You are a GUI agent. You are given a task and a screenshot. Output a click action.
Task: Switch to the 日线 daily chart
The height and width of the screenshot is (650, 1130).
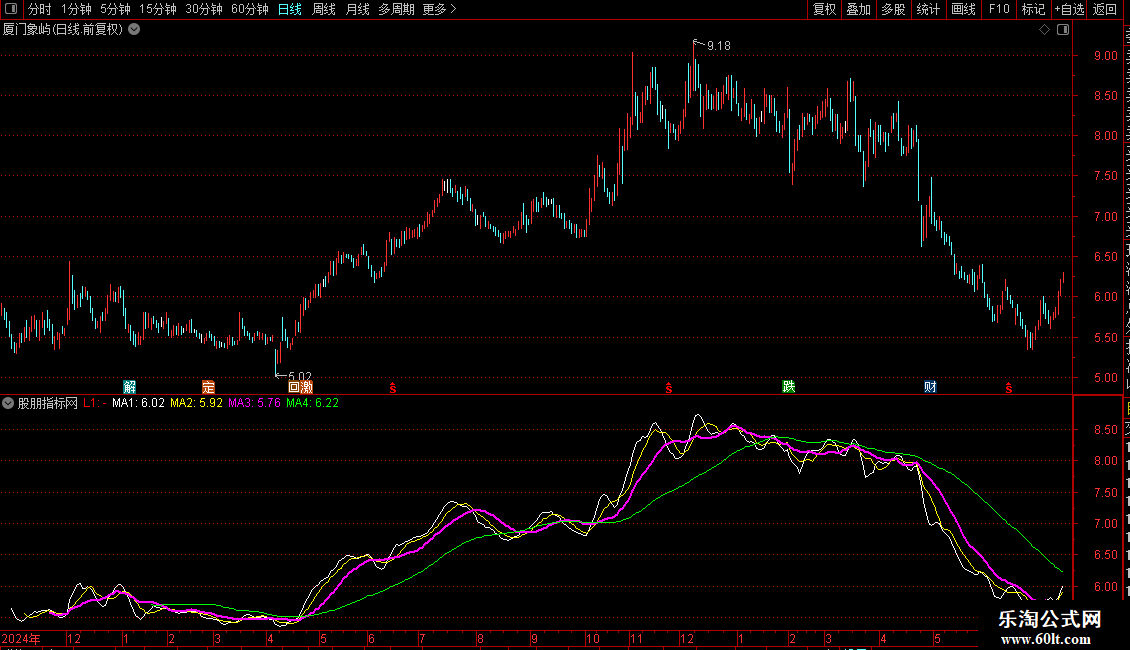pos(290,9)
